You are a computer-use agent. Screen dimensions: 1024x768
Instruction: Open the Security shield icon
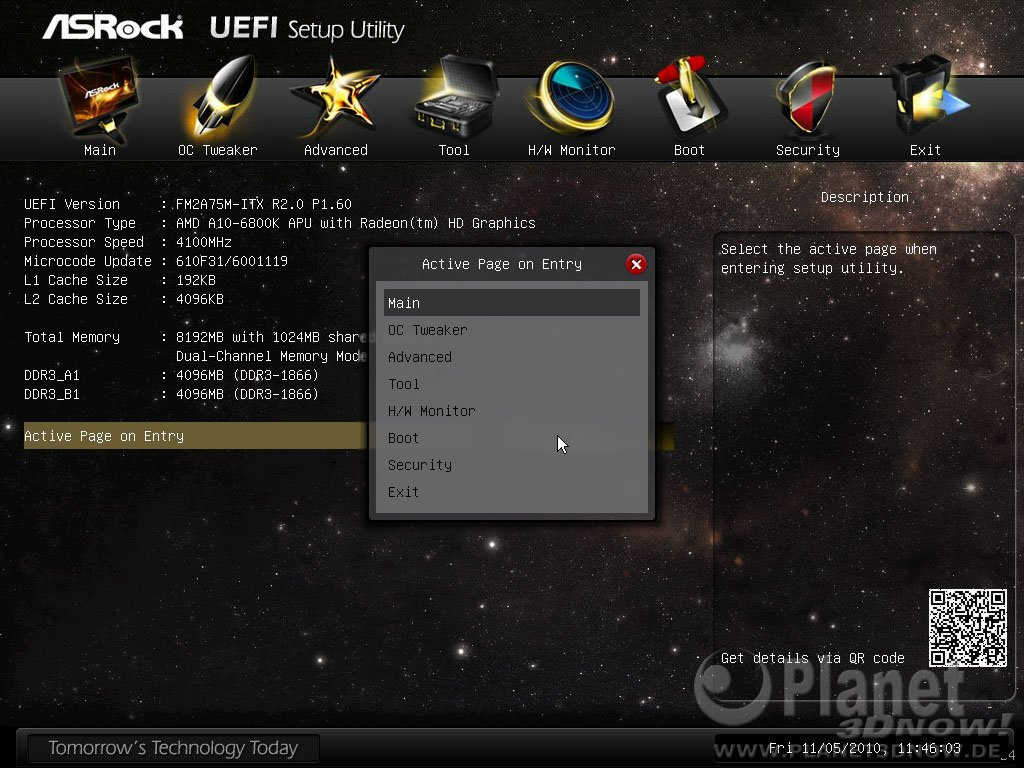click(807, 98)
